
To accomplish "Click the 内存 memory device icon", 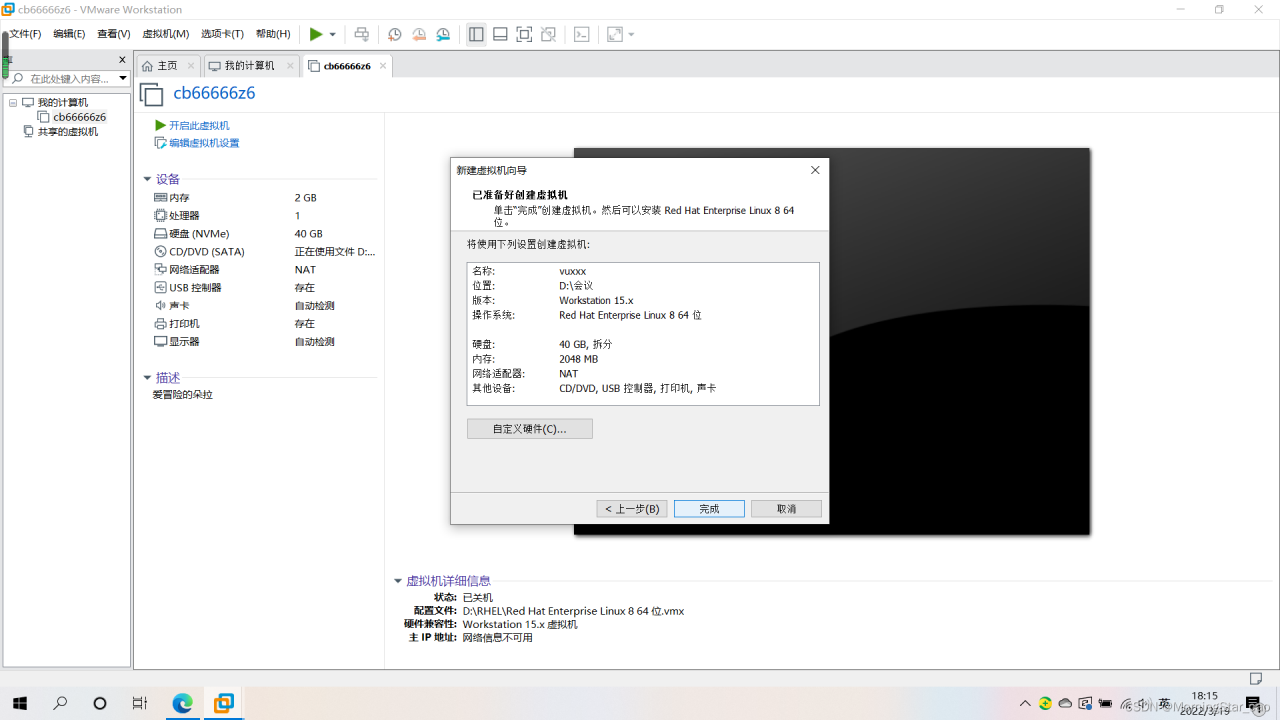I will (x=160, y=198).
